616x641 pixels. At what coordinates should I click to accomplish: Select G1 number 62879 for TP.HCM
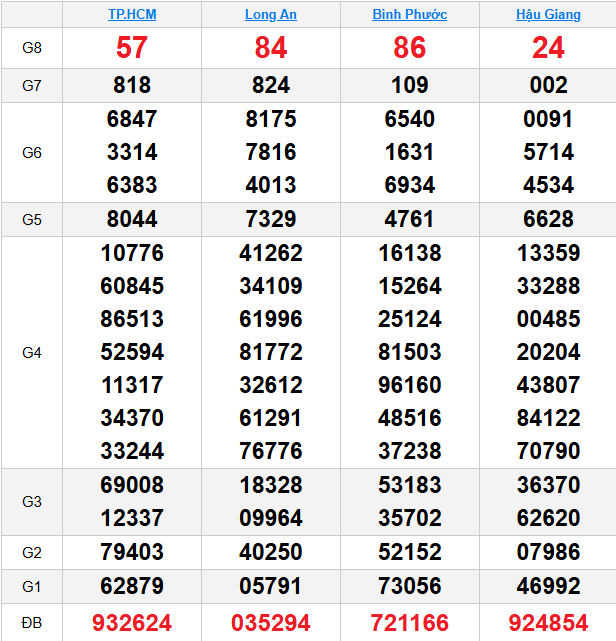click(132, 586)
